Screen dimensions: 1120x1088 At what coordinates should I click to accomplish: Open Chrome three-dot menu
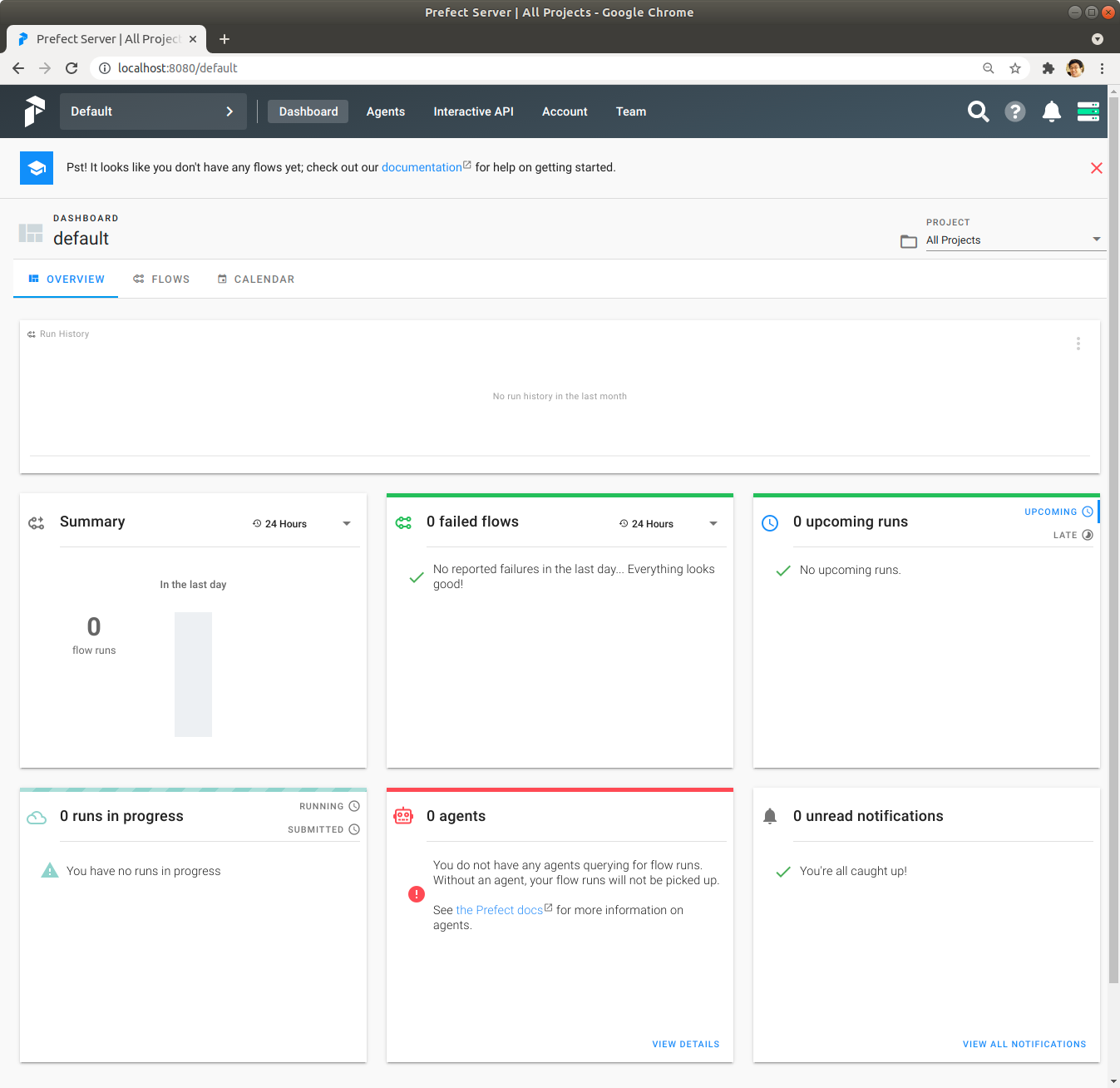pyautogui.click(x=1102, y=68)
